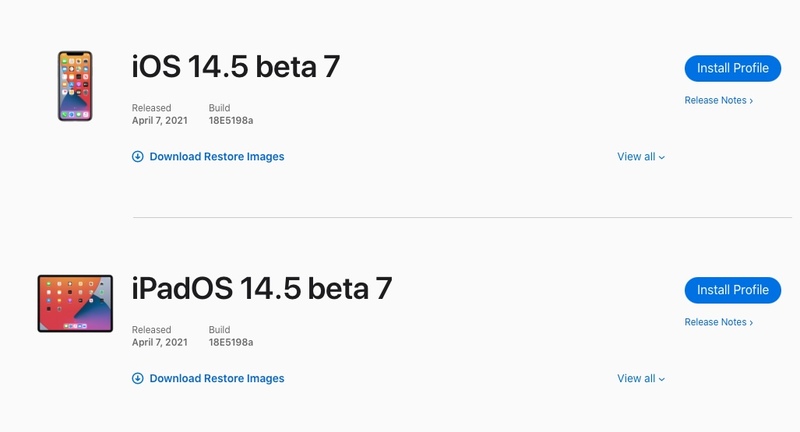Select iOS build number 18E5198a
Screen dimensions: 800x432
pos(231,121)
